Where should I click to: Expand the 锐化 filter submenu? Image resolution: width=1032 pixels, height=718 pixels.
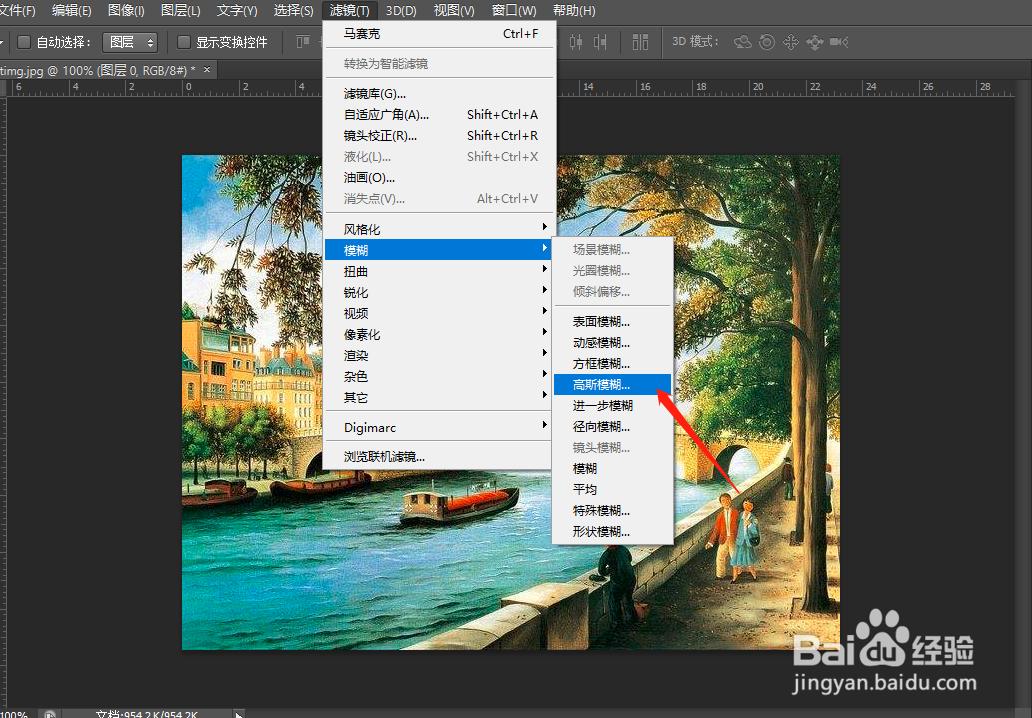[439, 292]
